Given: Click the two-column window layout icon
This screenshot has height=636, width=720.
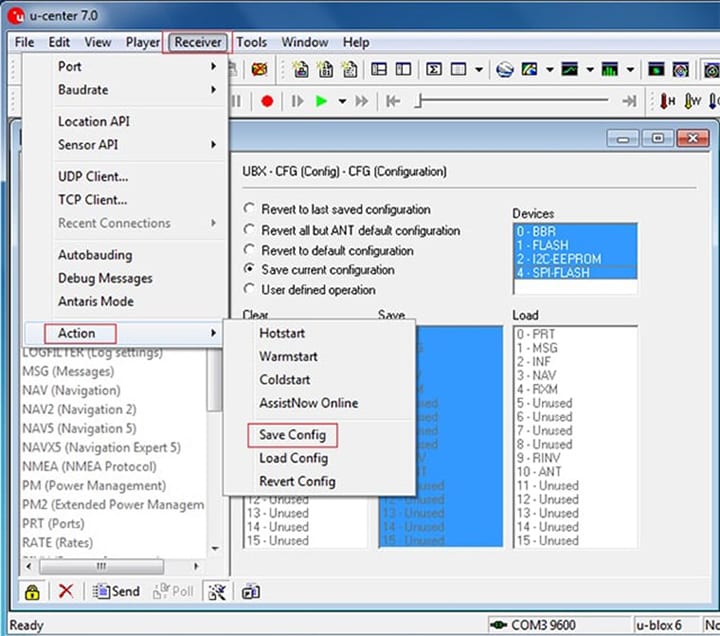Looking at the screenshot, I should (403, 69).
